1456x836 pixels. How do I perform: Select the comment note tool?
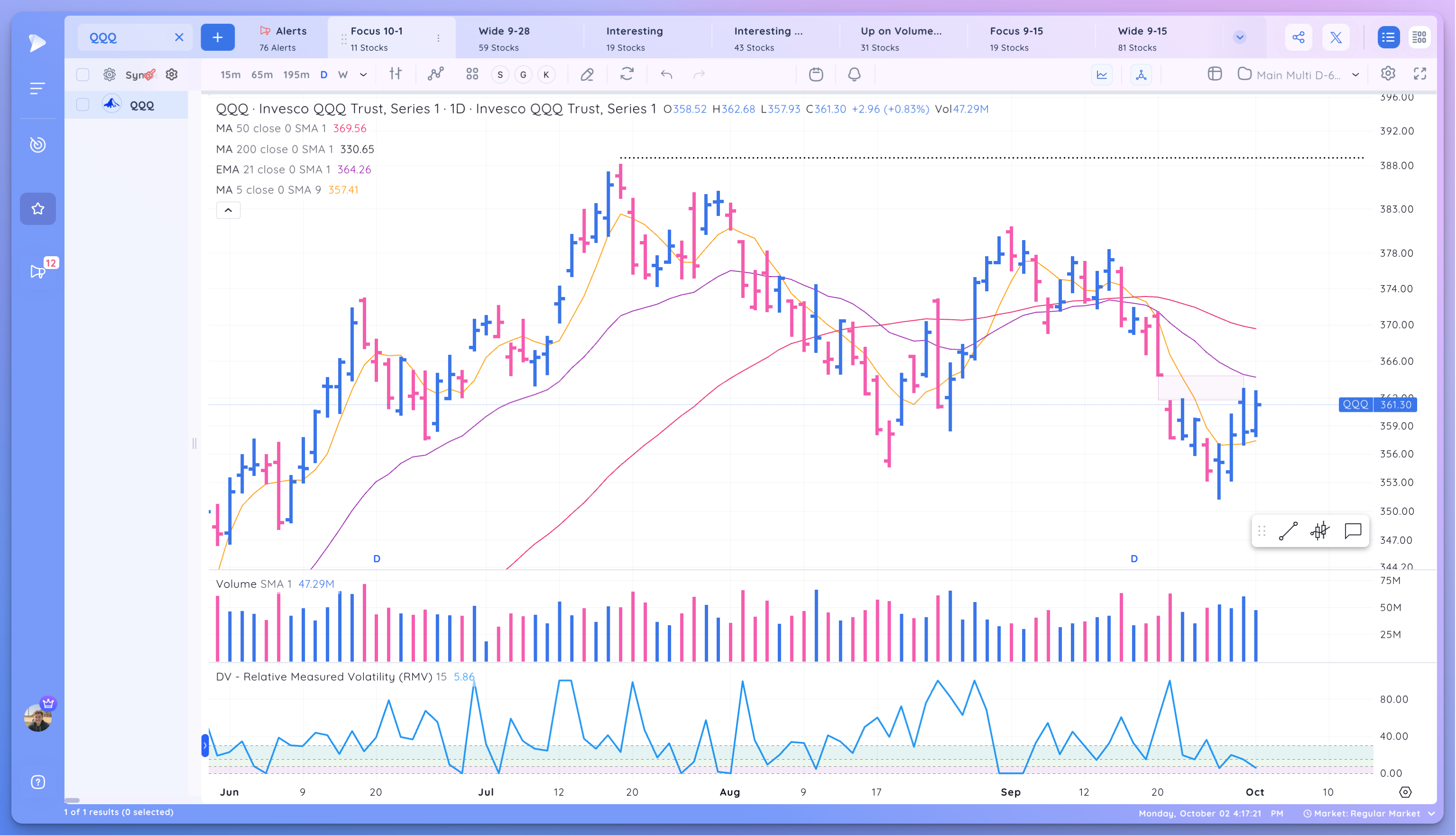tap(1353, 531)
